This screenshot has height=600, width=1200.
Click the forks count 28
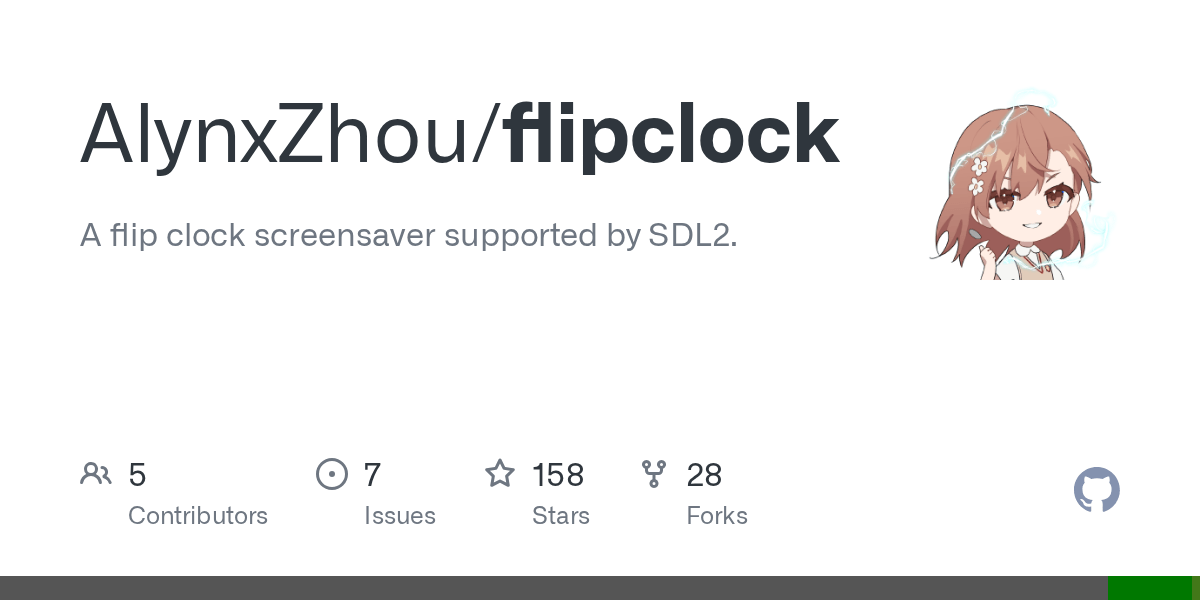click(x=704, y=475)
